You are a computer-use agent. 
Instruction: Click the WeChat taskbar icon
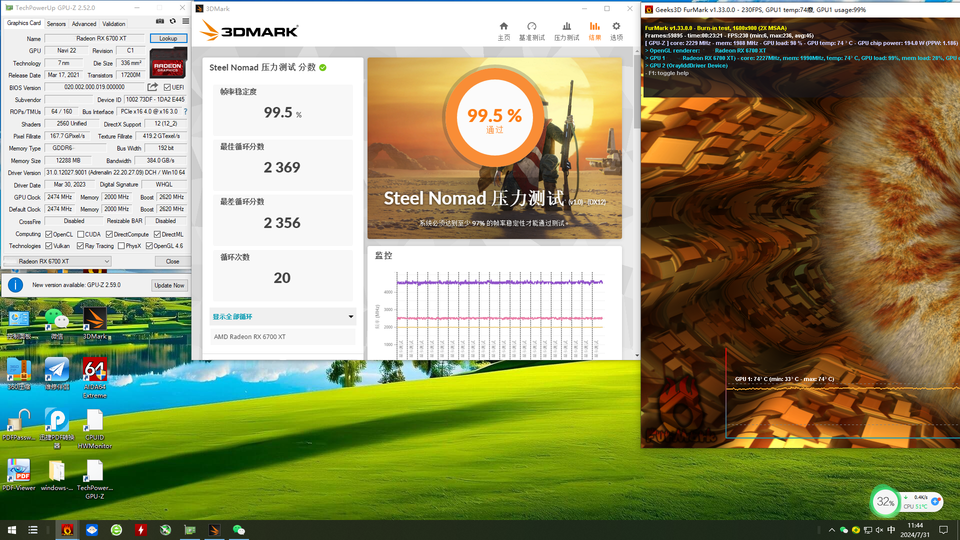239,530
